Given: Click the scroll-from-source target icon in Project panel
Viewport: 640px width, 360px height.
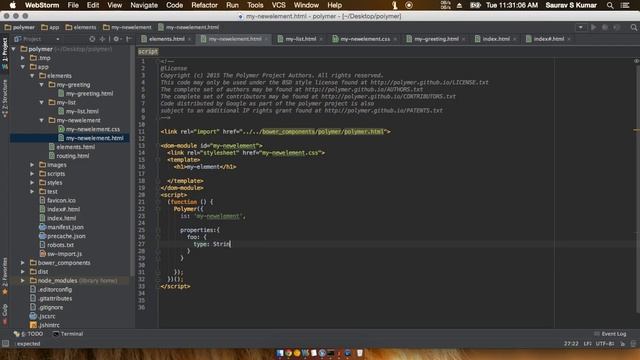Looking at the screenshot, I should click(x=92, y=39).
